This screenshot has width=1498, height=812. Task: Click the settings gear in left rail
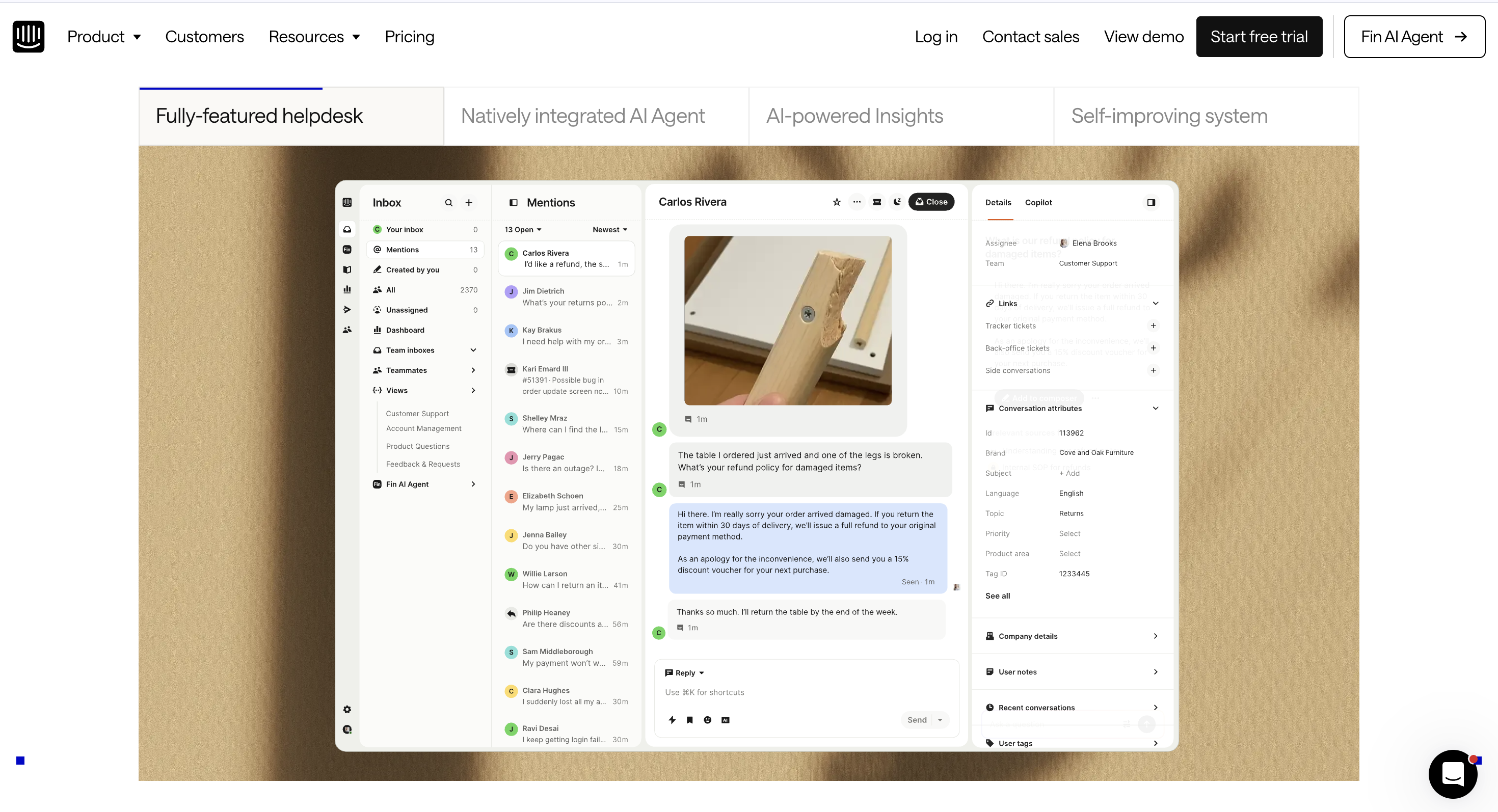[x=347, y=709]
